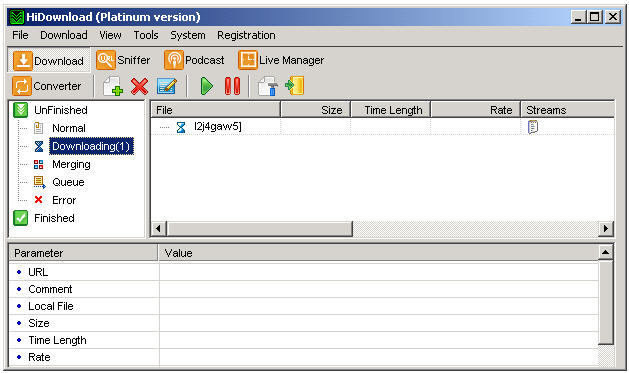Click the Time Length column header
Viewport: 629px width, 373px height.
(391, 110)
